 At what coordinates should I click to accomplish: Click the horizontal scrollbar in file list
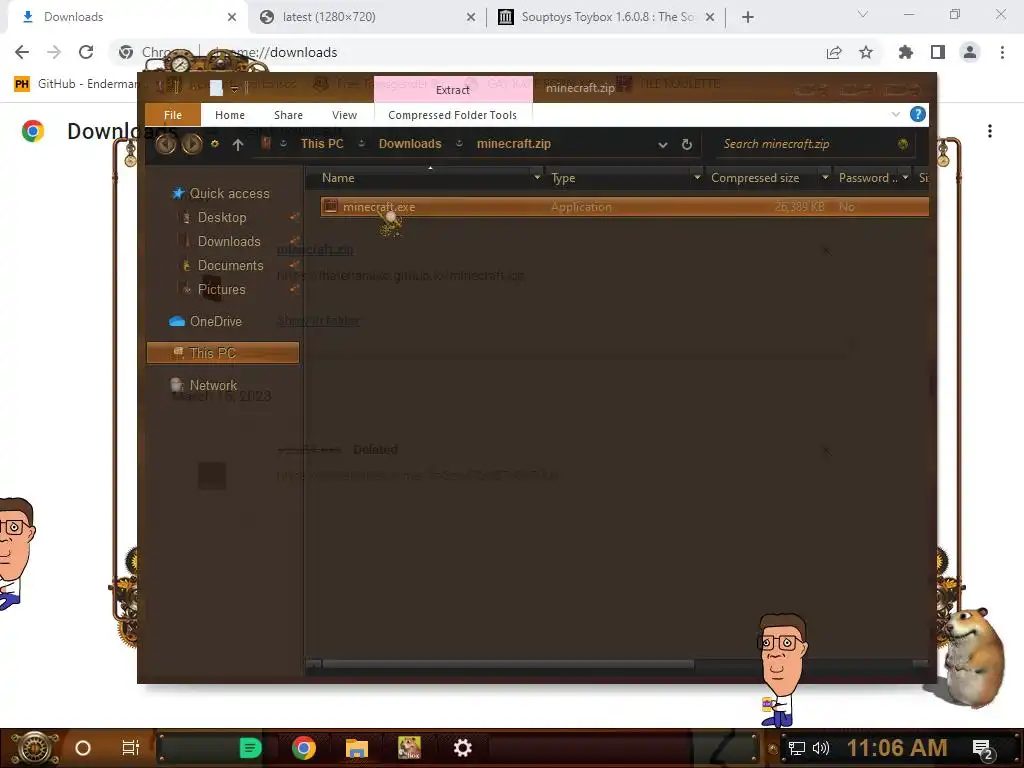coord(508,664)
